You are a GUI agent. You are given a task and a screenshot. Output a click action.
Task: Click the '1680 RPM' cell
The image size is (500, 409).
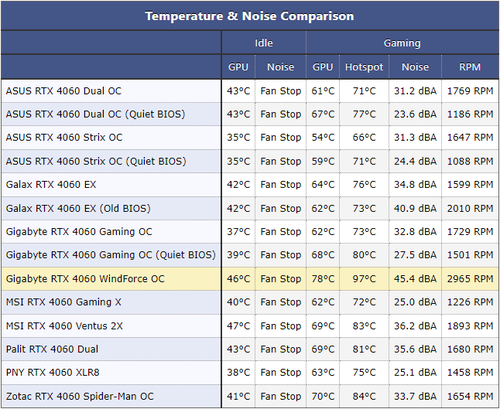470,349
